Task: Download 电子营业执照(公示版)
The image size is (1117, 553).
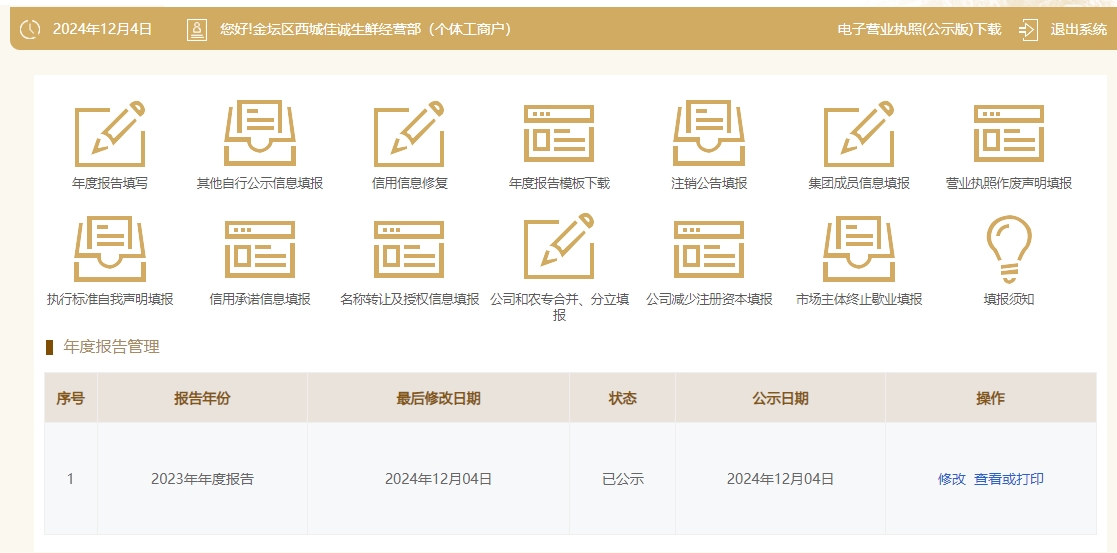Action: pos(918,29)
